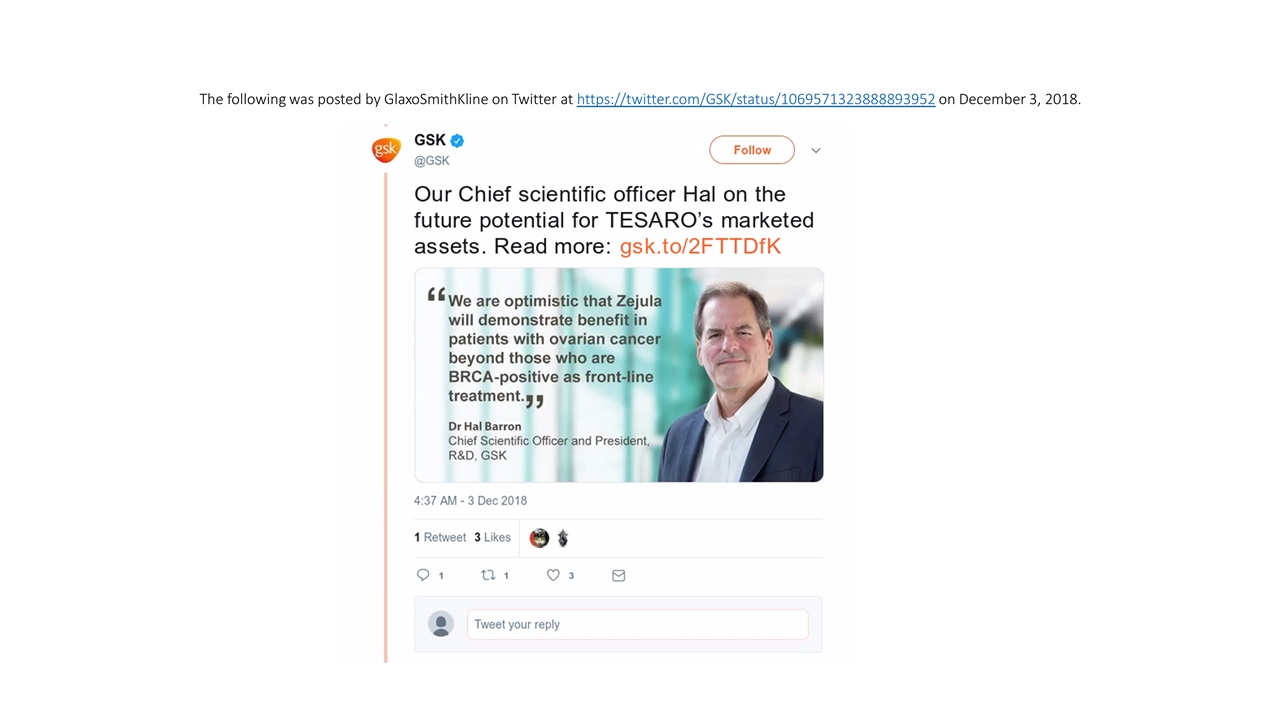Open the gsk.to/2FTTDfK link
Image resolution: width=1280 pixels, height=720 pixels.
pos(700,246)
